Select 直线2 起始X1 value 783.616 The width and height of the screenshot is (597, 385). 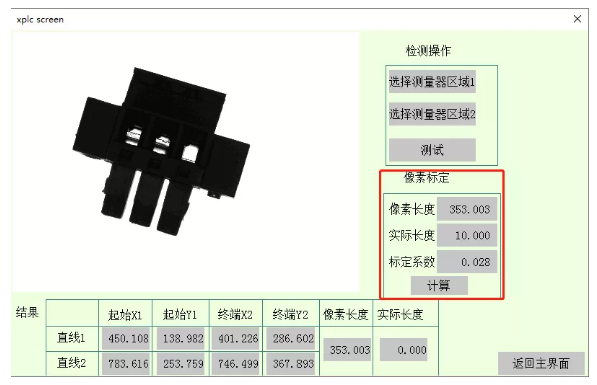(126, 364)
